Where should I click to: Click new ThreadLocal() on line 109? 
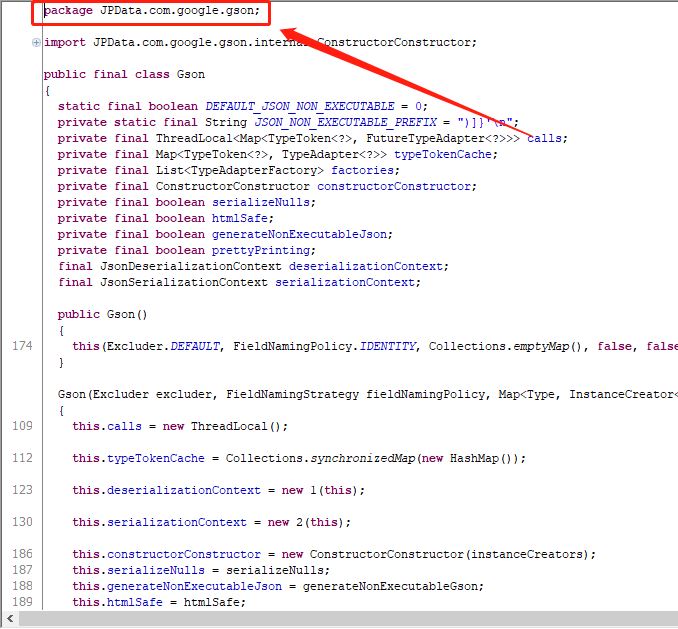(x=222, y=426)
